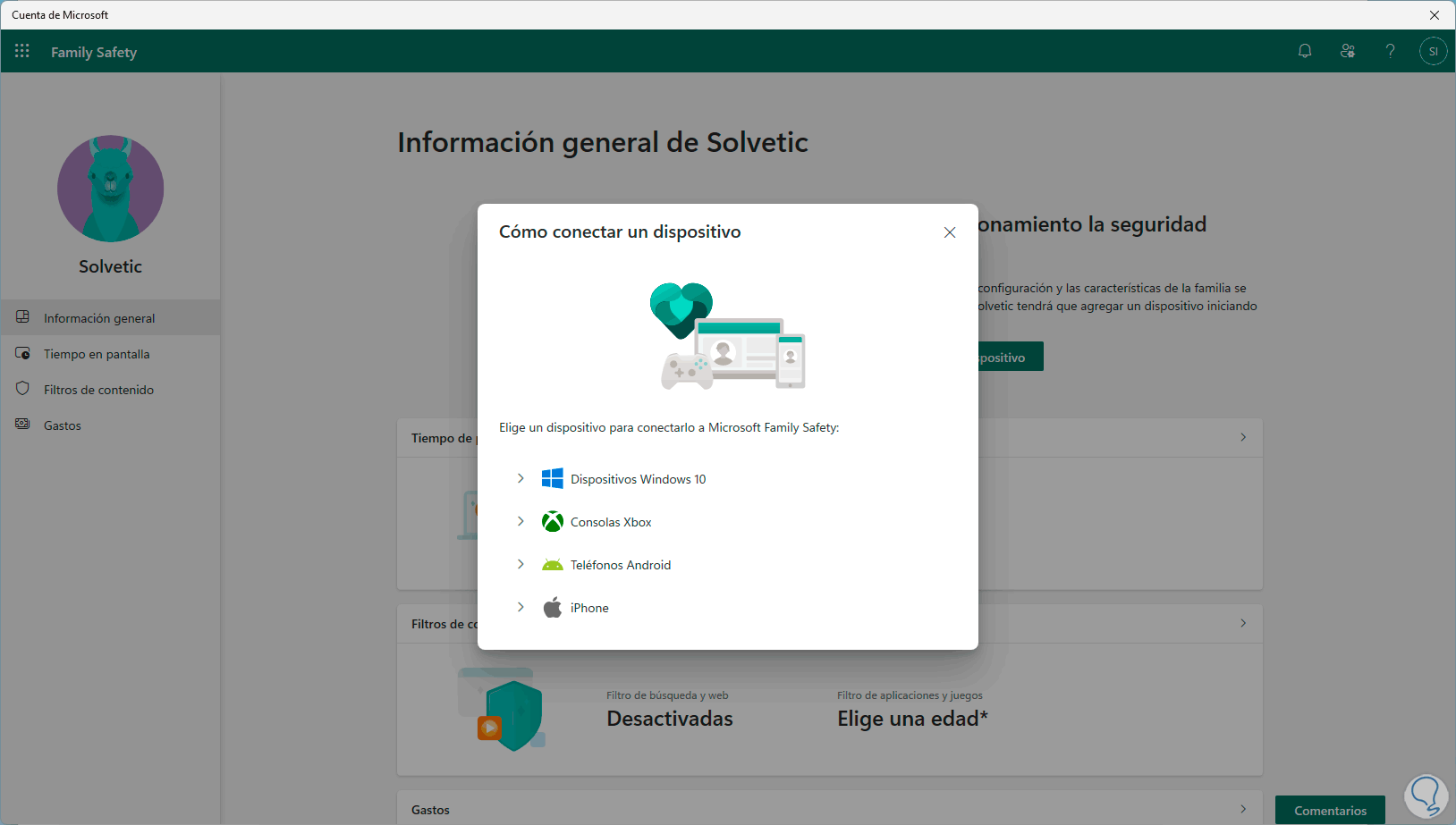Open the Gastos card arrow

[x=1243, y=809]
